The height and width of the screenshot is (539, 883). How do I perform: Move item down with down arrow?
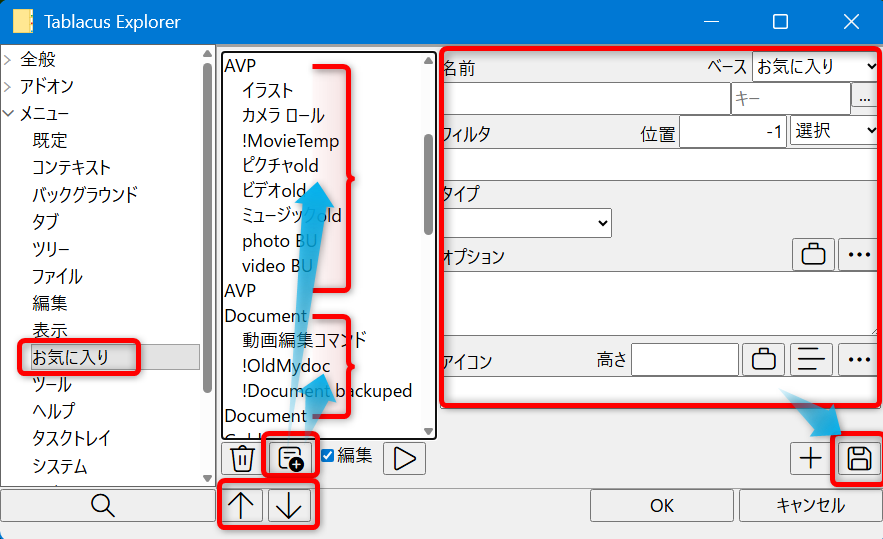(289, 505)
